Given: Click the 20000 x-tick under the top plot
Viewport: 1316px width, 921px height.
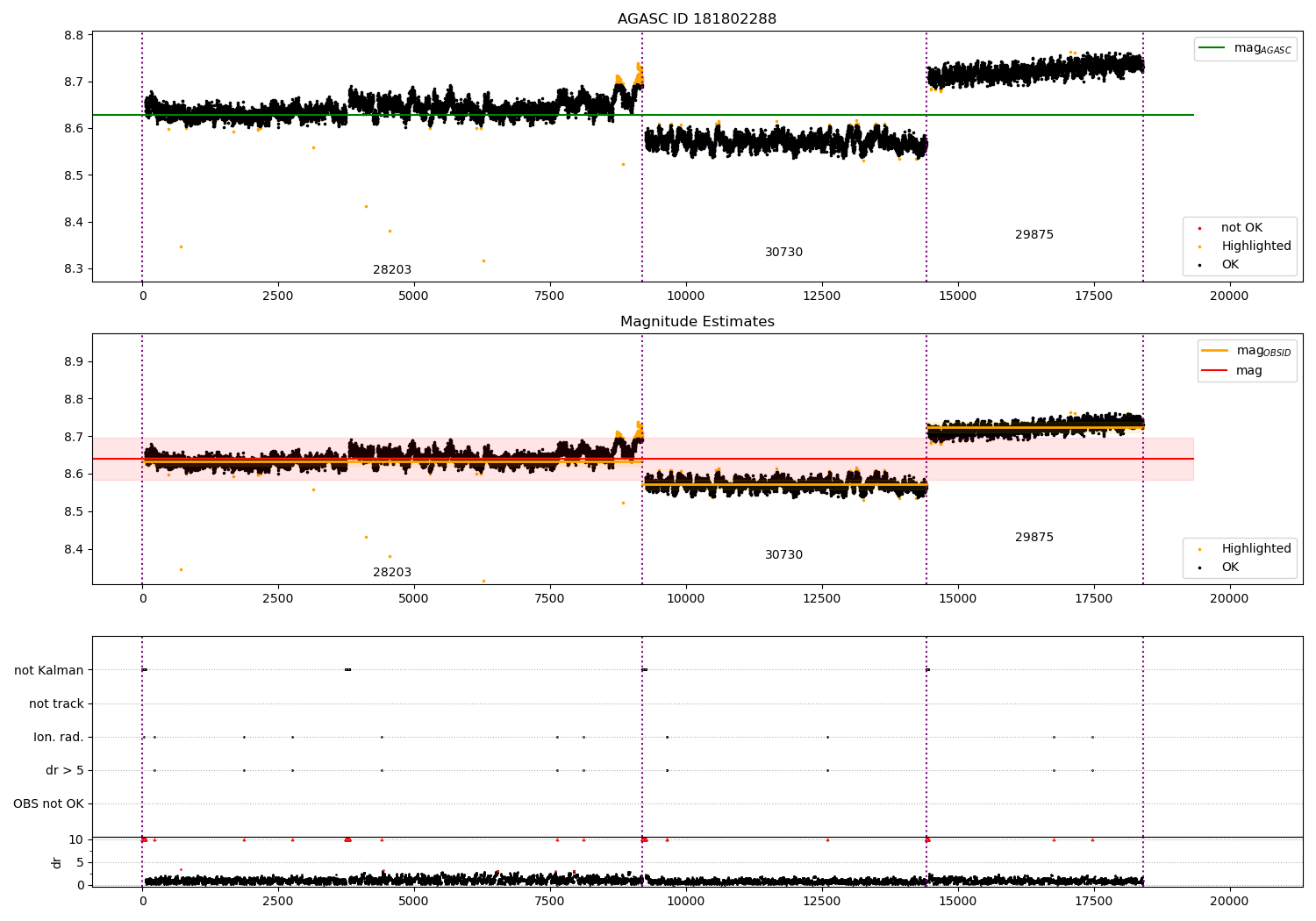Looking at the screenshot, I should tap(1229, 296).
